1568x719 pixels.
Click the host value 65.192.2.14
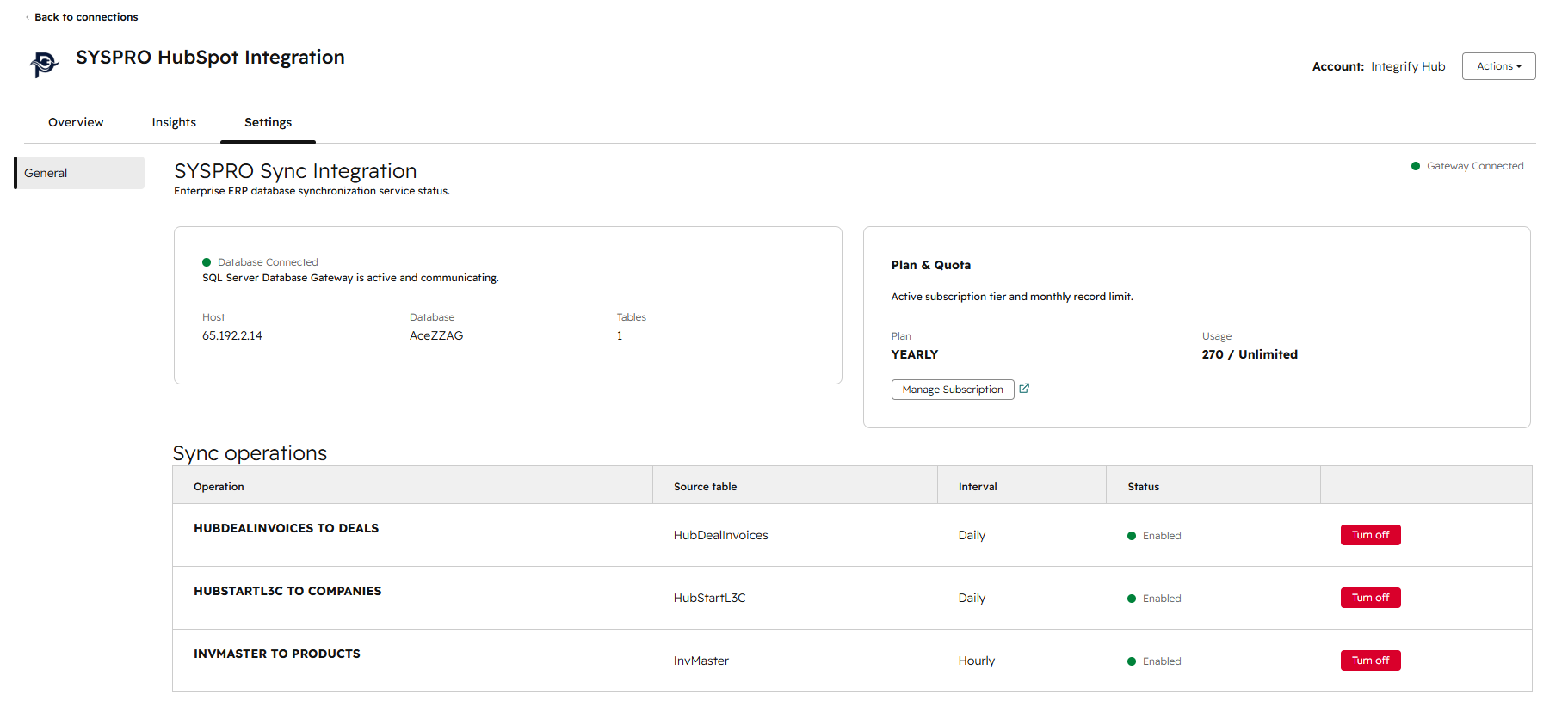click(x=232, y=335)
